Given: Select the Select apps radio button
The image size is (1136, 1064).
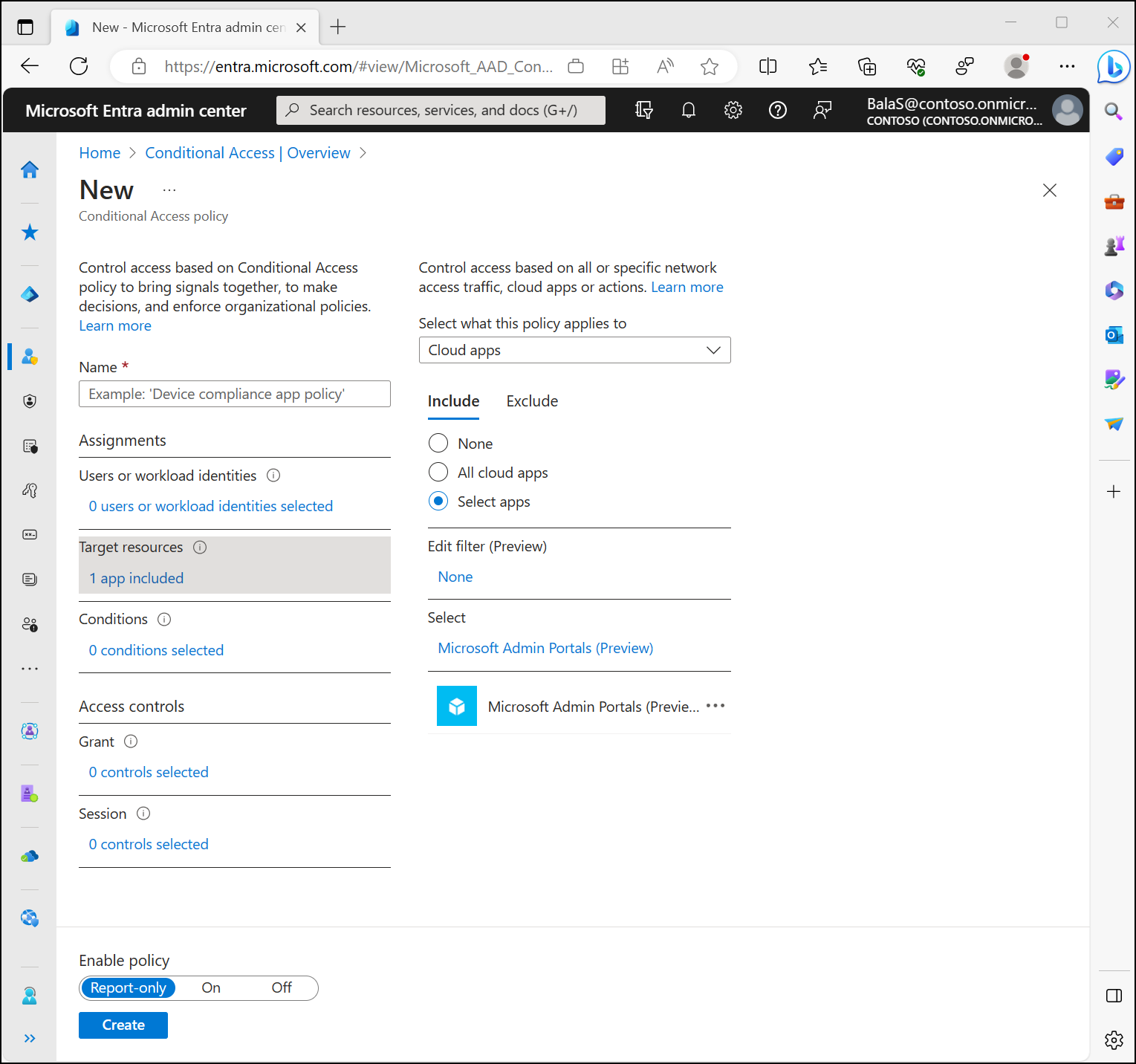Looking at the screenshot, I should point(438,501).
